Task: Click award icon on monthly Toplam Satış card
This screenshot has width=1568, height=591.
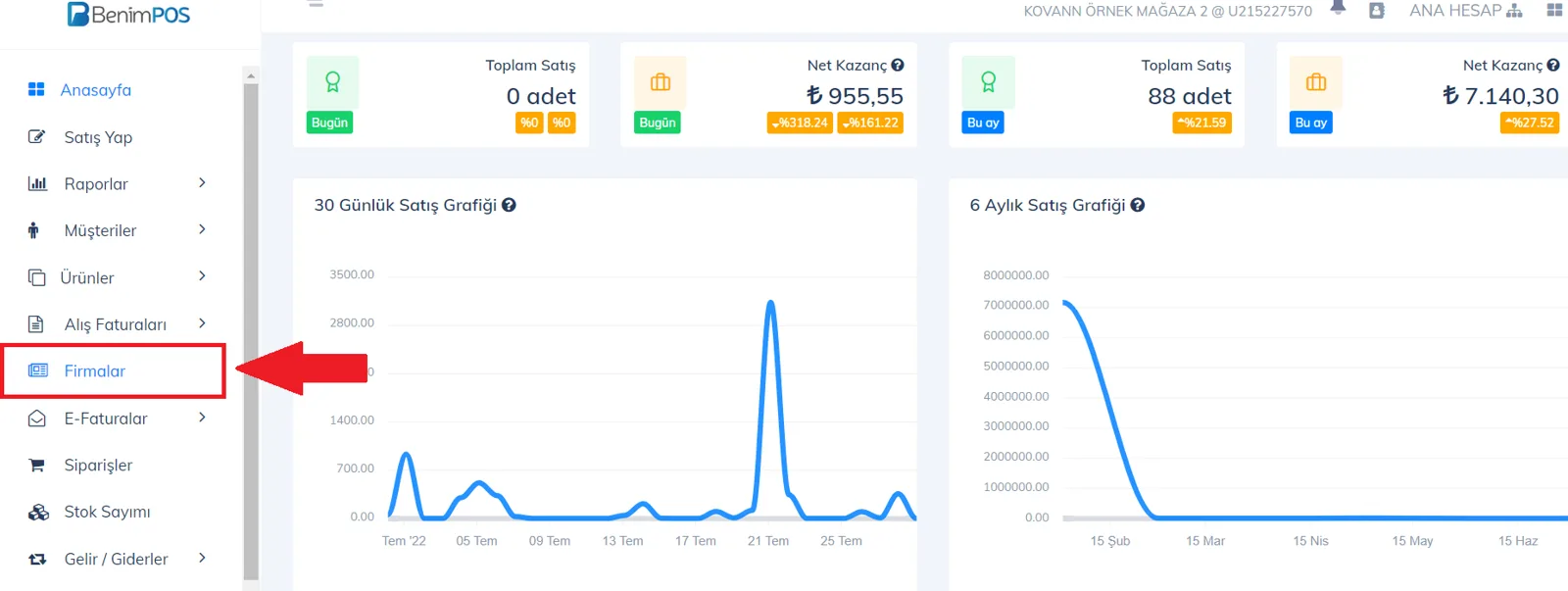Action: point(989,82)
